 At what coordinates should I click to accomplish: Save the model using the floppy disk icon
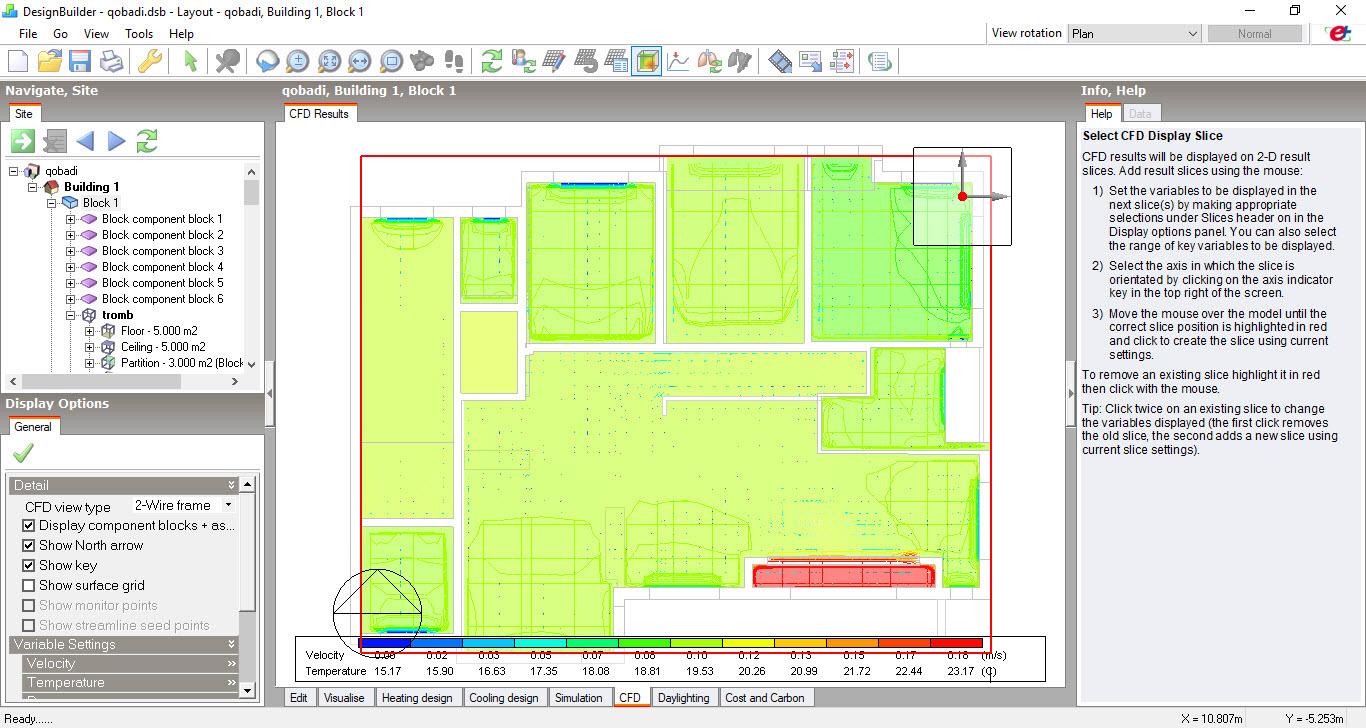(x=80, y=61)
